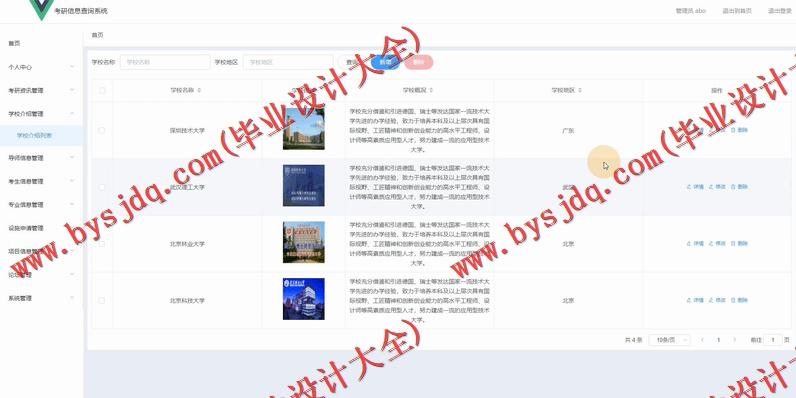Screen dimensions: 796x398
Task: Click delete trash icon for 北京科技大学 row
Action: pos(733,301)
